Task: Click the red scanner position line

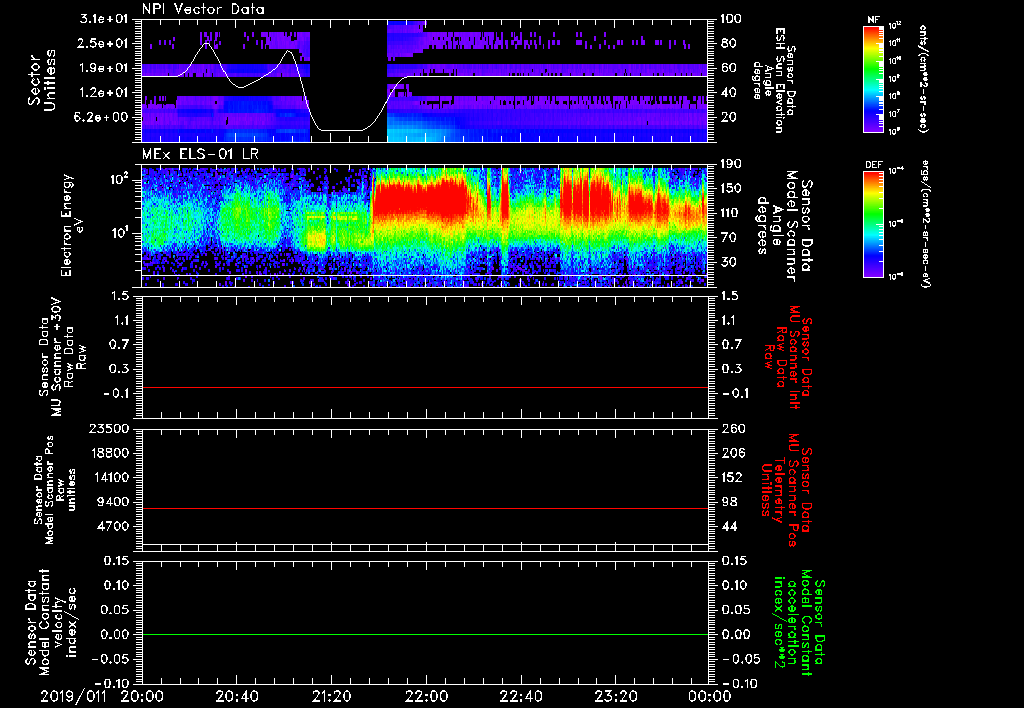Action: click(x=424, y=508)
